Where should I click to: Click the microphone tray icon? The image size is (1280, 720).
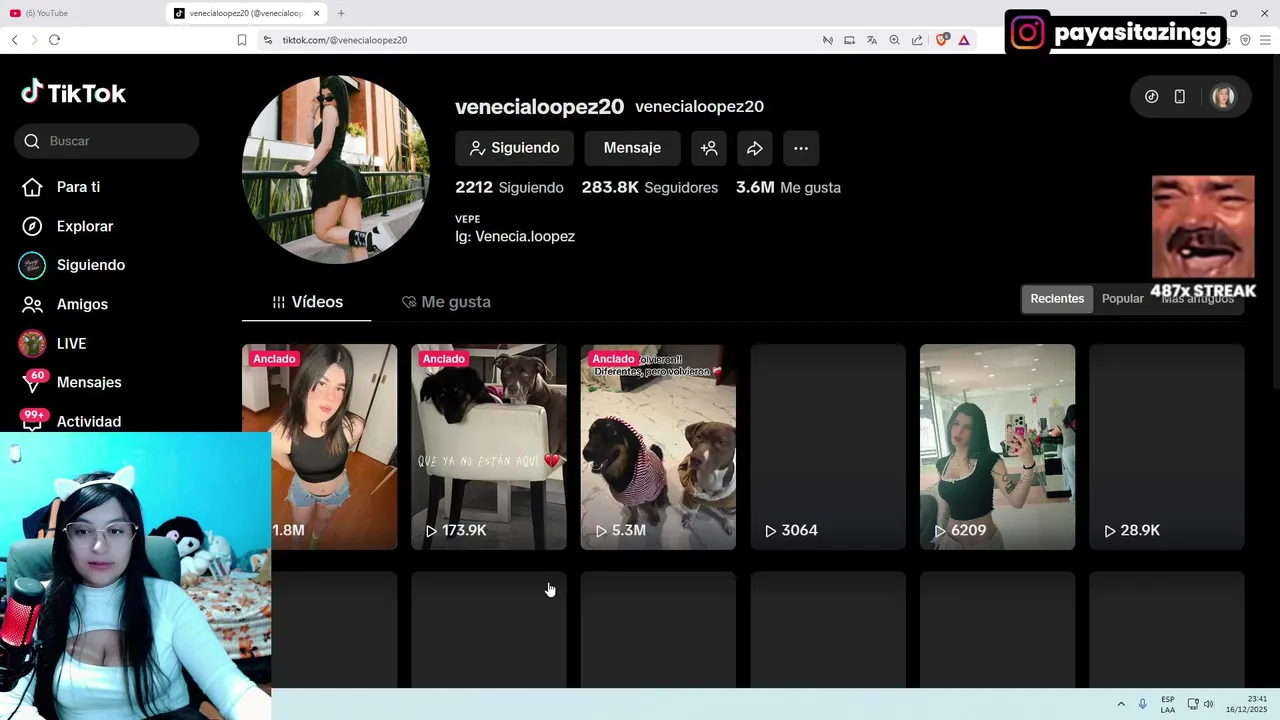coord(1143,704)
